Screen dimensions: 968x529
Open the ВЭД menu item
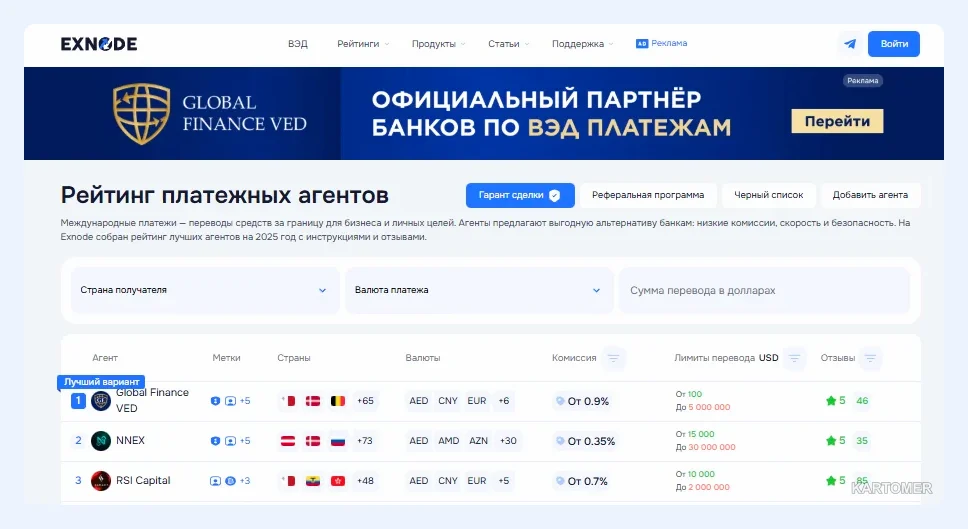click(298, 44)
